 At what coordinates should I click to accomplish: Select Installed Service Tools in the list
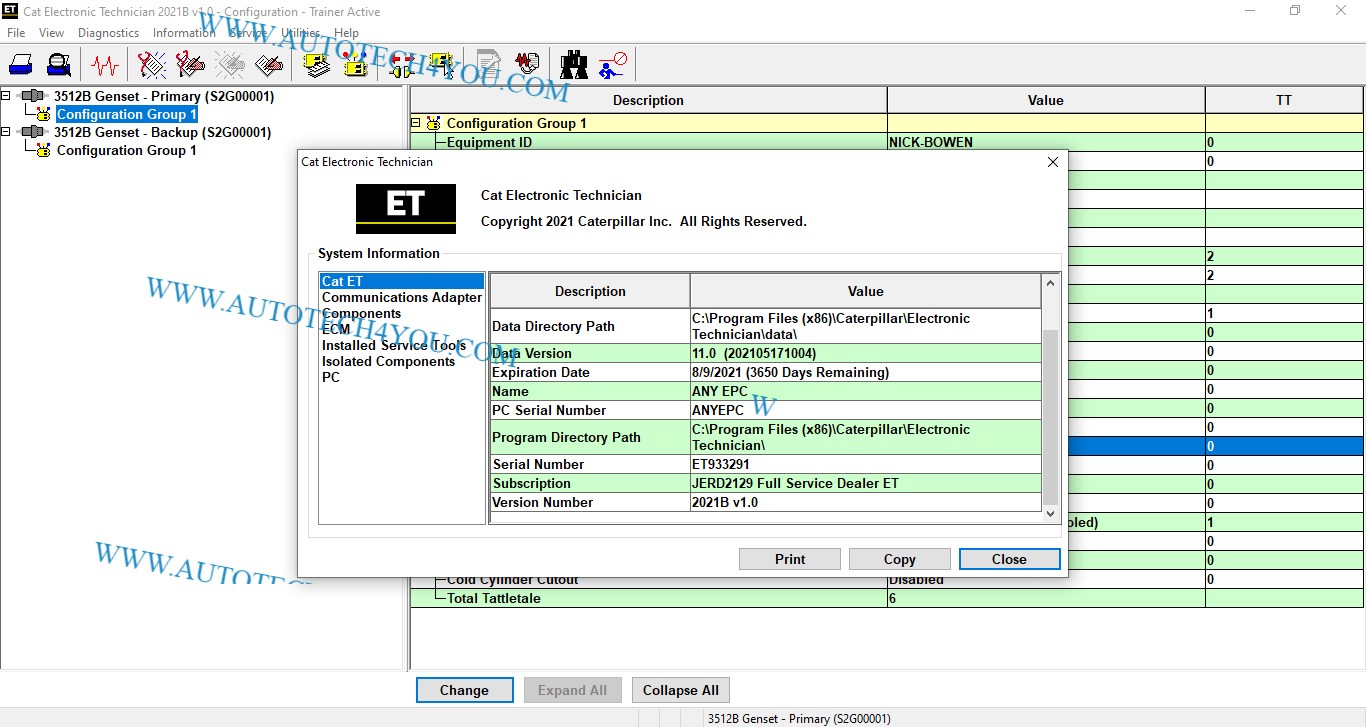pos(393,345)
